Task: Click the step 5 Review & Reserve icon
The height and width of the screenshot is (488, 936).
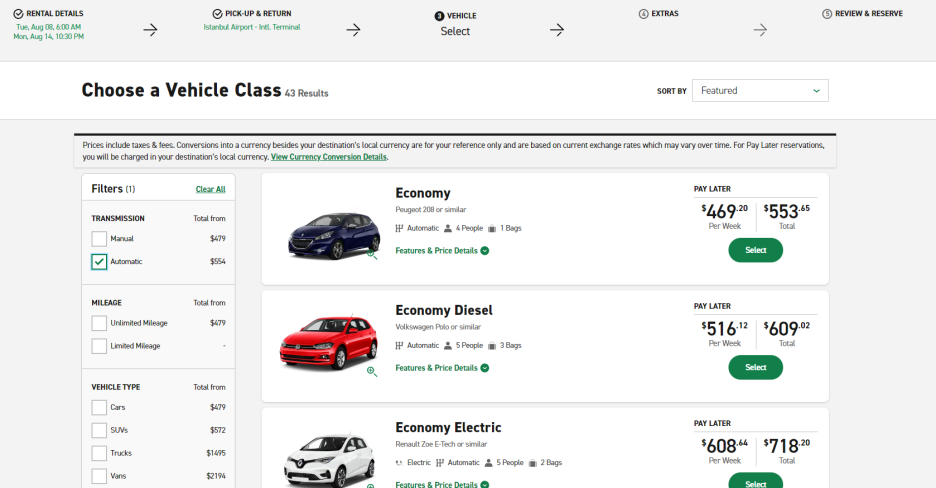Action: pos(827,14)
